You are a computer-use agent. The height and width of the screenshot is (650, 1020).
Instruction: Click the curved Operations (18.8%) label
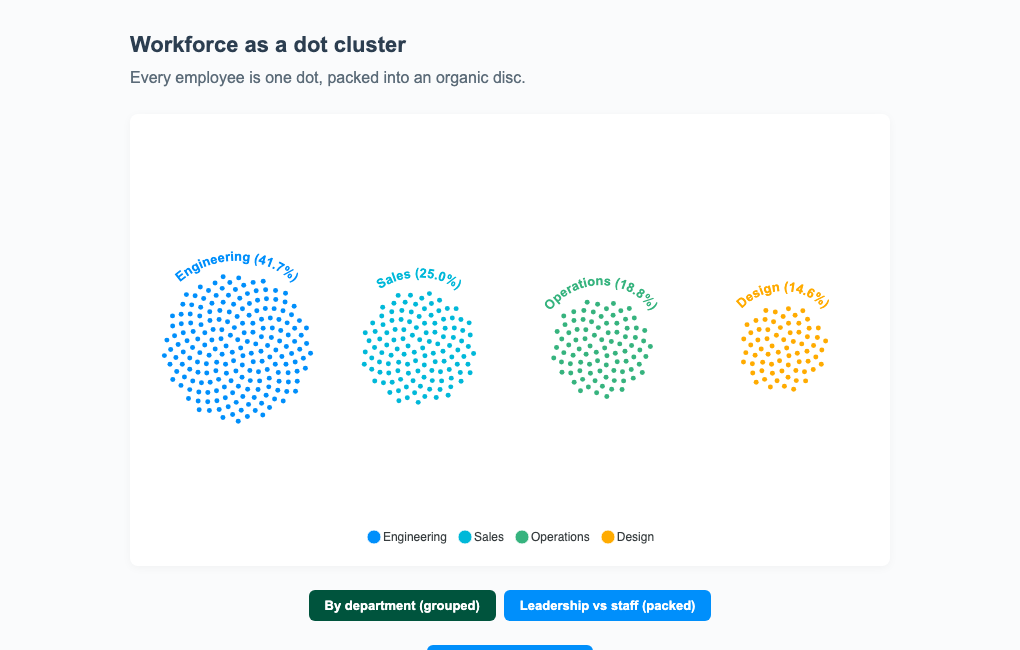pos(601,292)
